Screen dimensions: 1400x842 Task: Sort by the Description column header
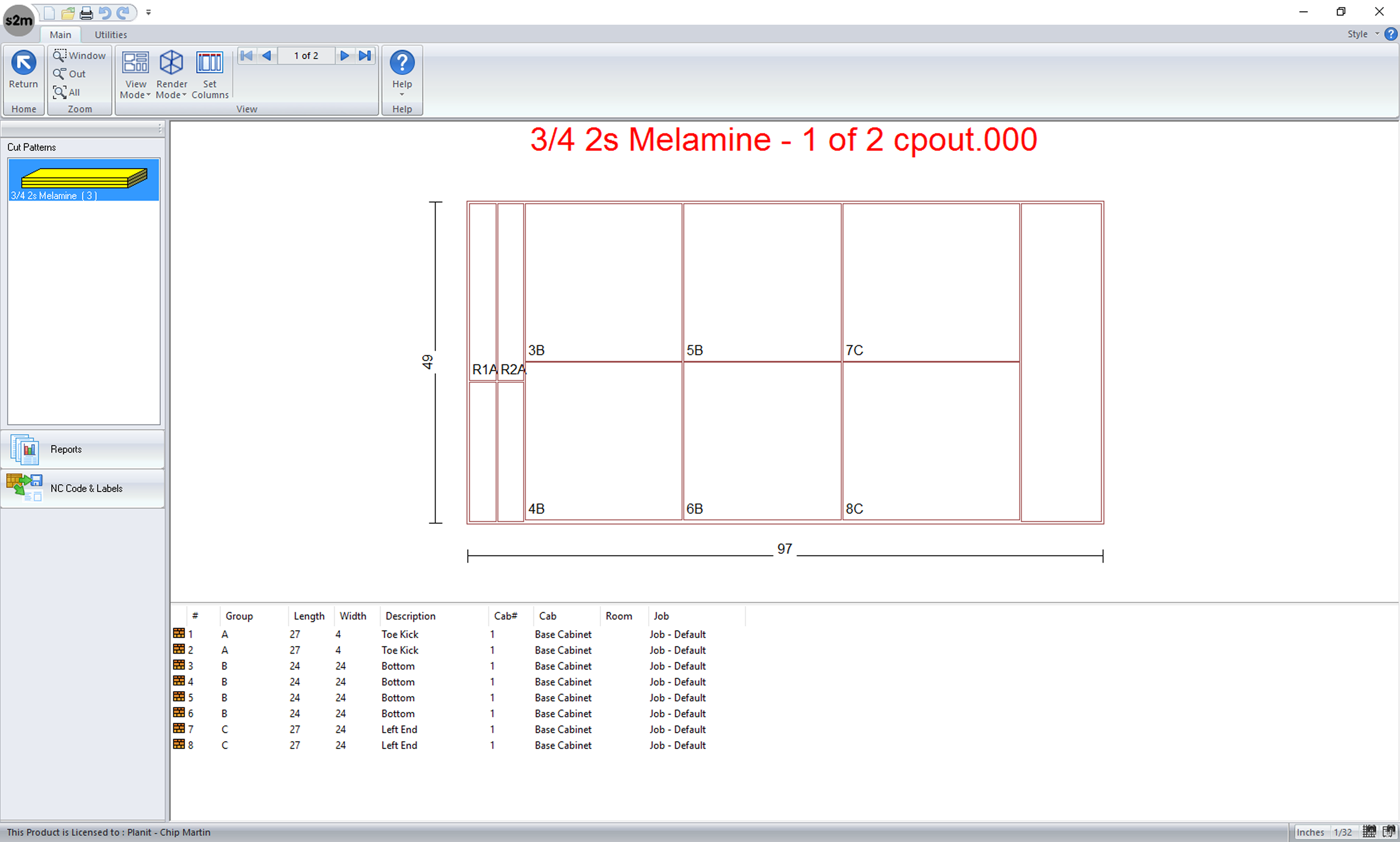tap(434, 616)
